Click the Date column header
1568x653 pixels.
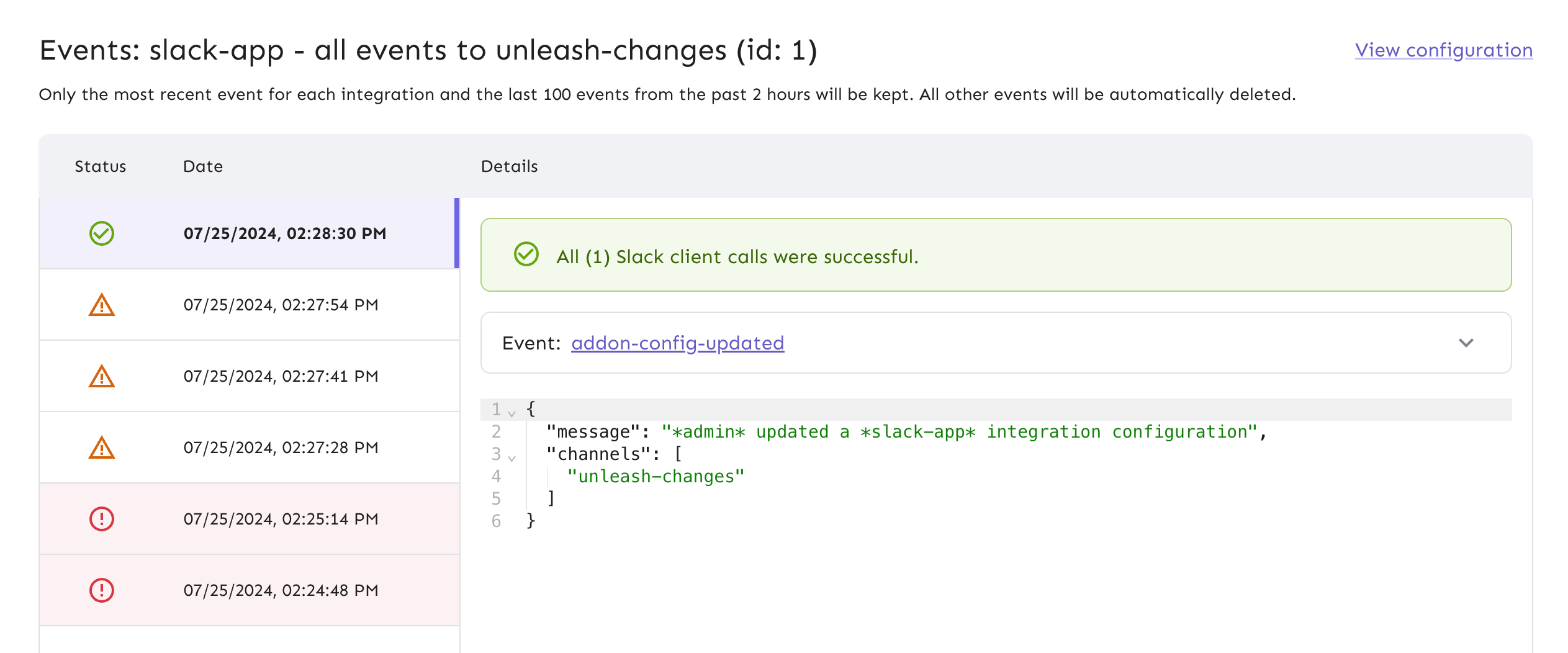coord(203,166)
